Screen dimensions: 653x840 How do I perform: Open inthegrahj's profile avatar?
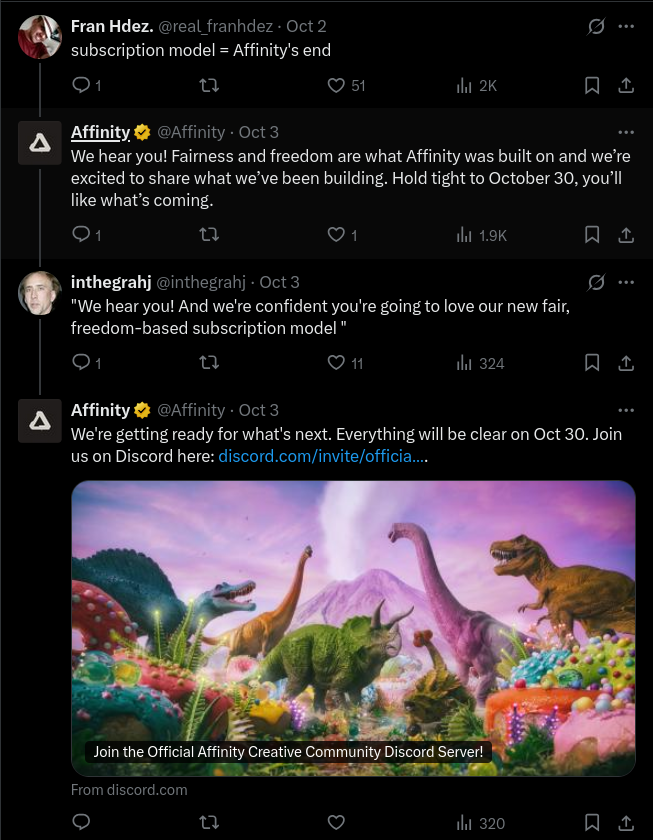[x=40, y=293]
